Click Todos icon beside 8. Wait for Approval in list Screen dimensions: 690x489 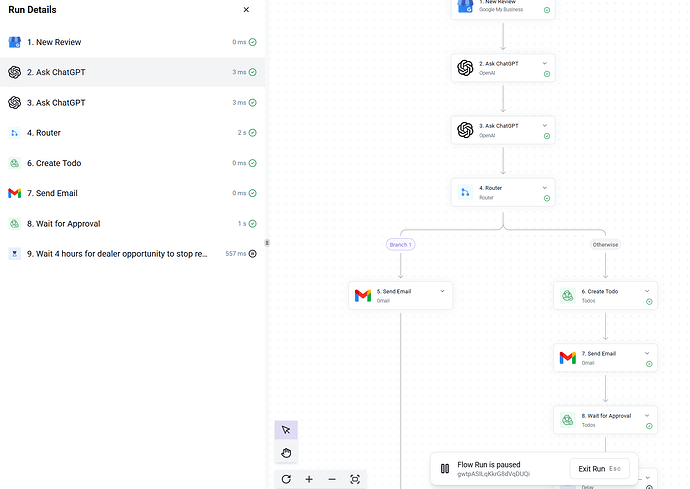click(x=15, y=224)
